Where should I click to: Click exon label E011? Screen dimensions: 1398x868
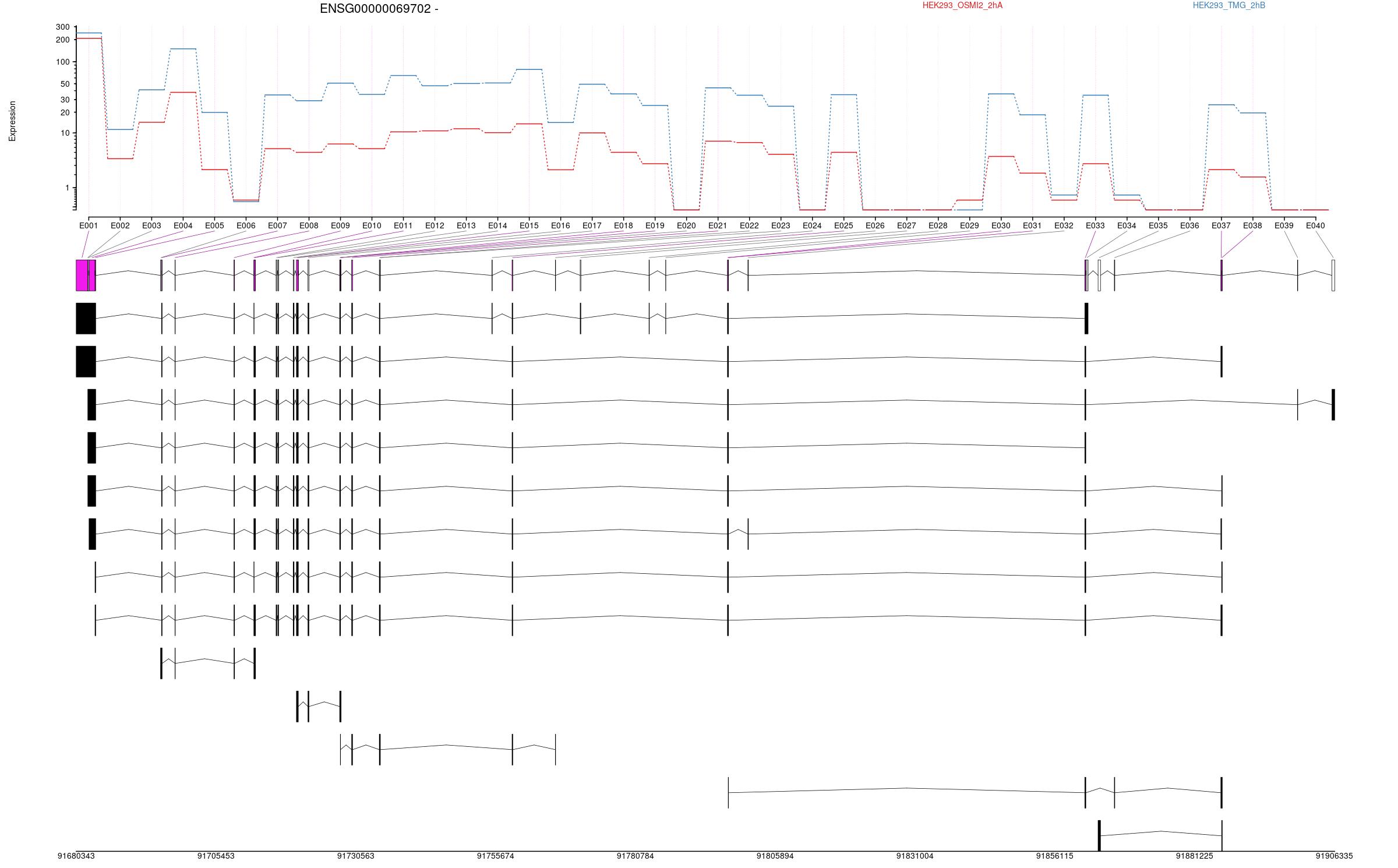pyautogui.click(x=403, y=225)
